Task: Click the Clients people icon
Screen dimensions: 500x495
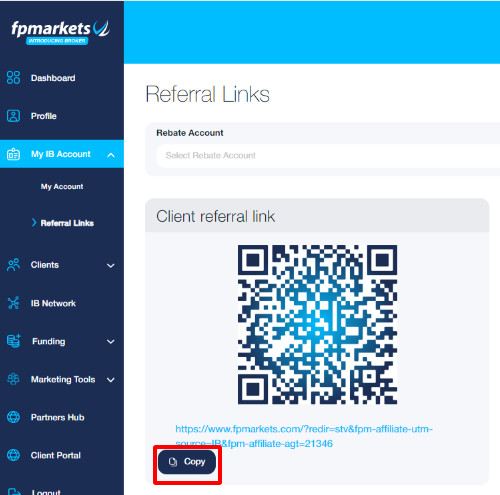Action: pyautogui.click(x=13, y=265)
